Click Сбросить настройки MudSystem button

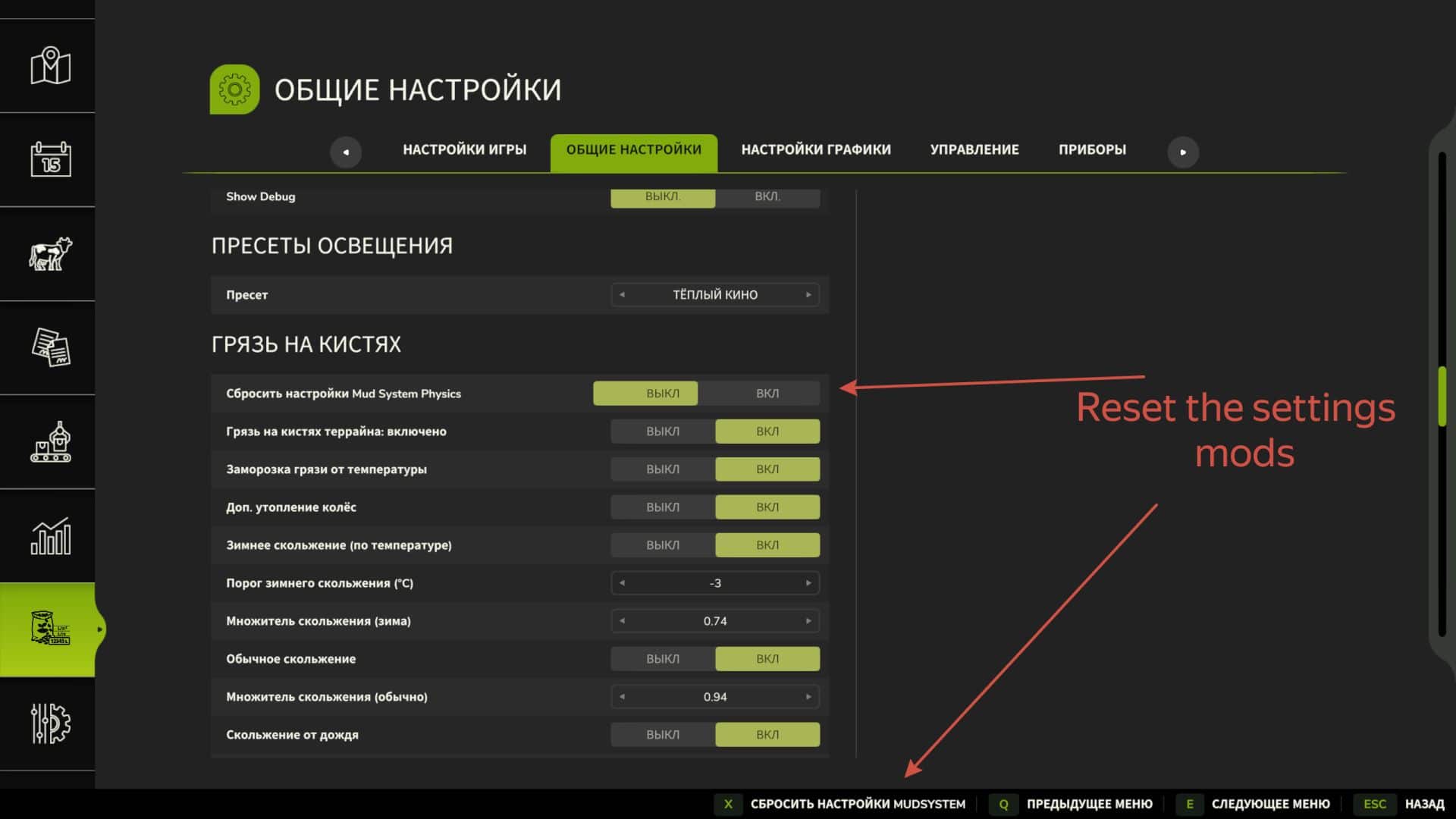pyautogui.click(x=857, y=804)
